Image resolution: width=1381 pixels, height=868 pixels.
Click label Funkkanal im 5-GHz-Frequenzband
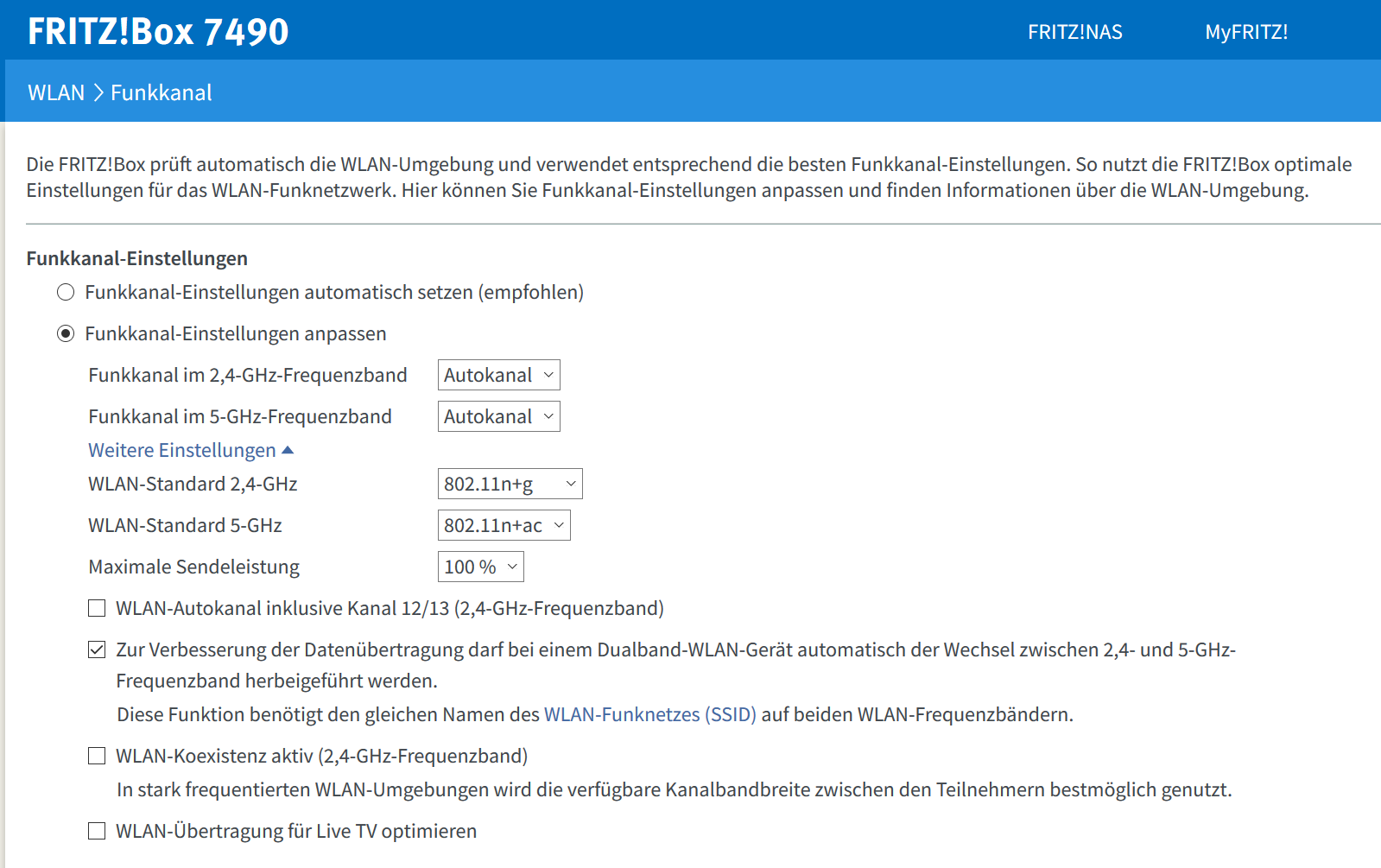tap(240, 416)
